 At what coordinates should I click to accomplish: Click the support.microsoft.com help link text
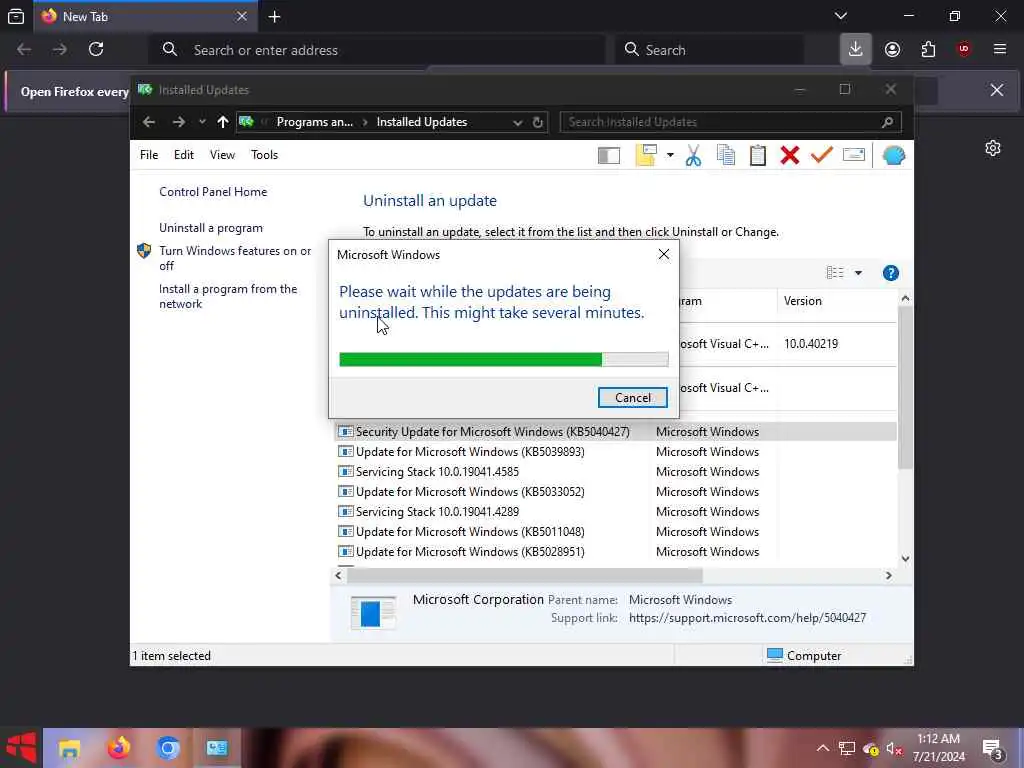point(747,618)
